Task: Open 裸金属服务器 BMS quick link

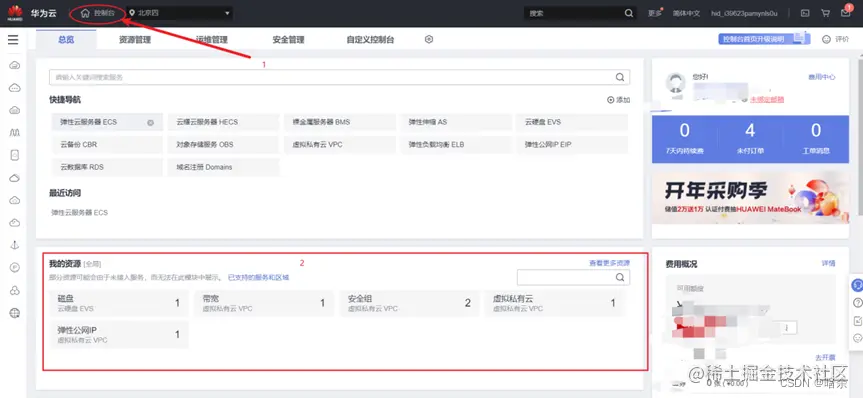Action: point(340,122)
